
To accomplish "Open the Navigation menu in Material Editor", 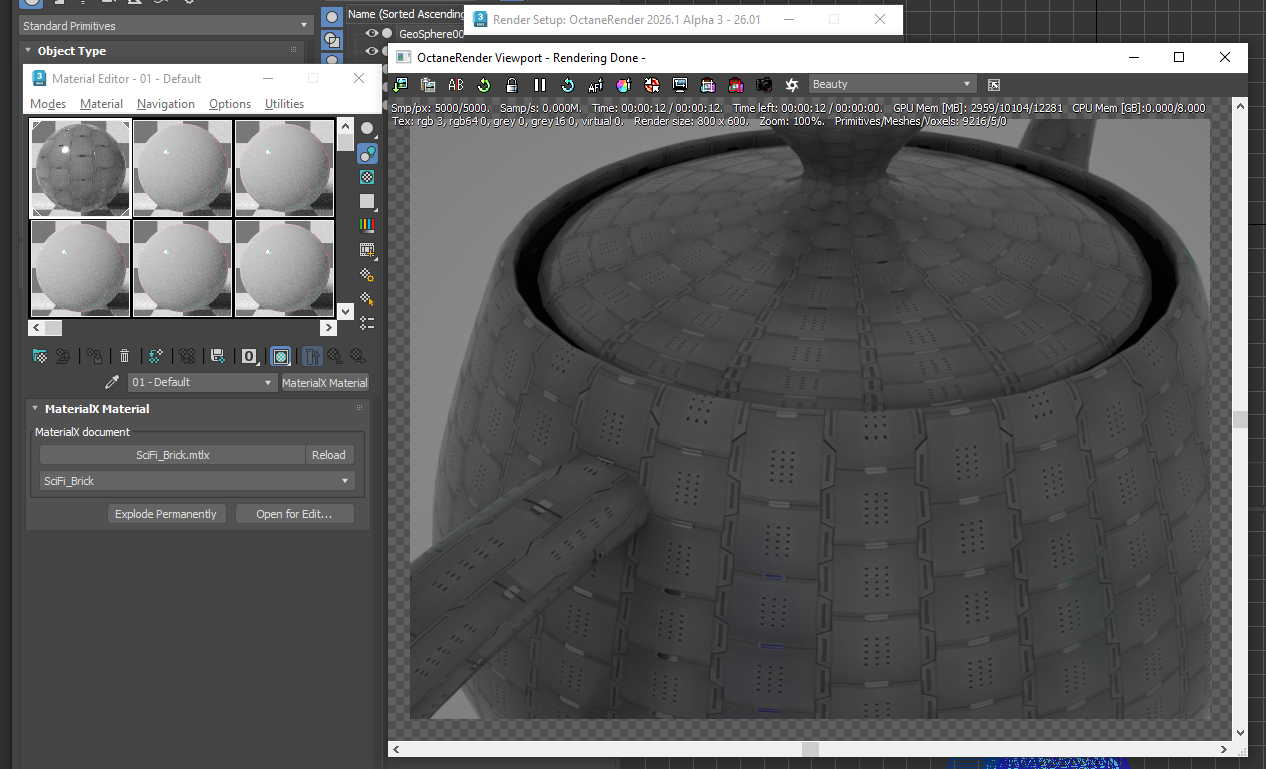I will click(166, 104).
